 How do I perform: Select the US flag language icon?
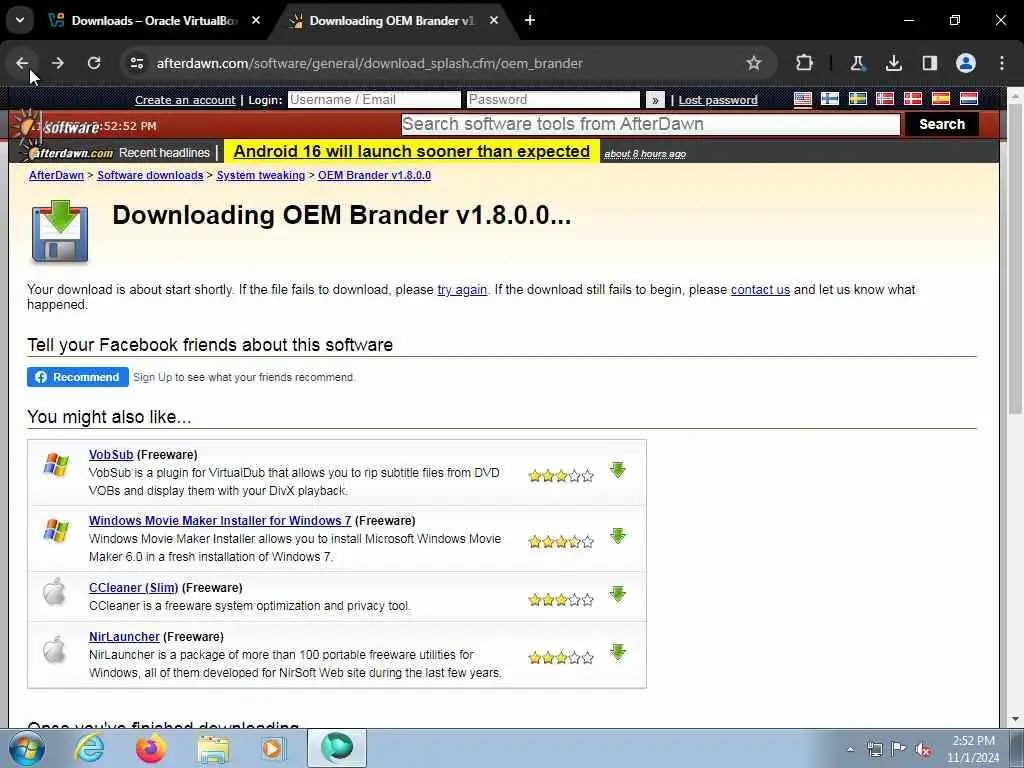click(803, 99)
